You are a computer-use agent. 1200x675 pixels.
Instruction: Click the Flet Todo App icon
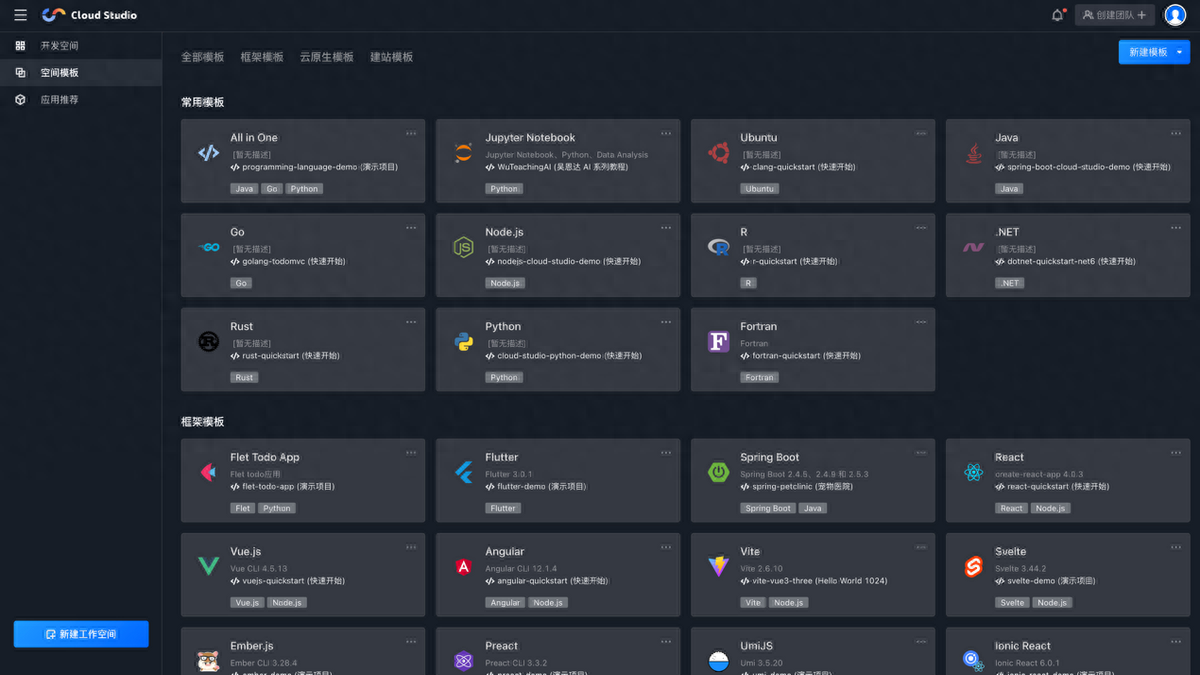[x=208, y=472]
